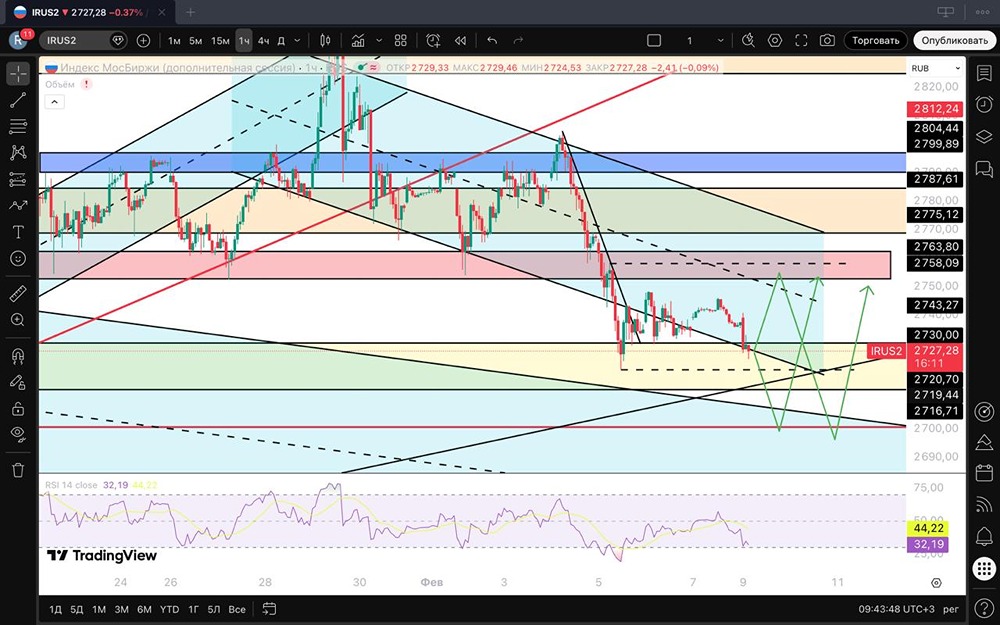Select the trend line drawing tool
The width and height of the screenshot is (1000, 625).
pyautogui.click(x=18, y=100)
